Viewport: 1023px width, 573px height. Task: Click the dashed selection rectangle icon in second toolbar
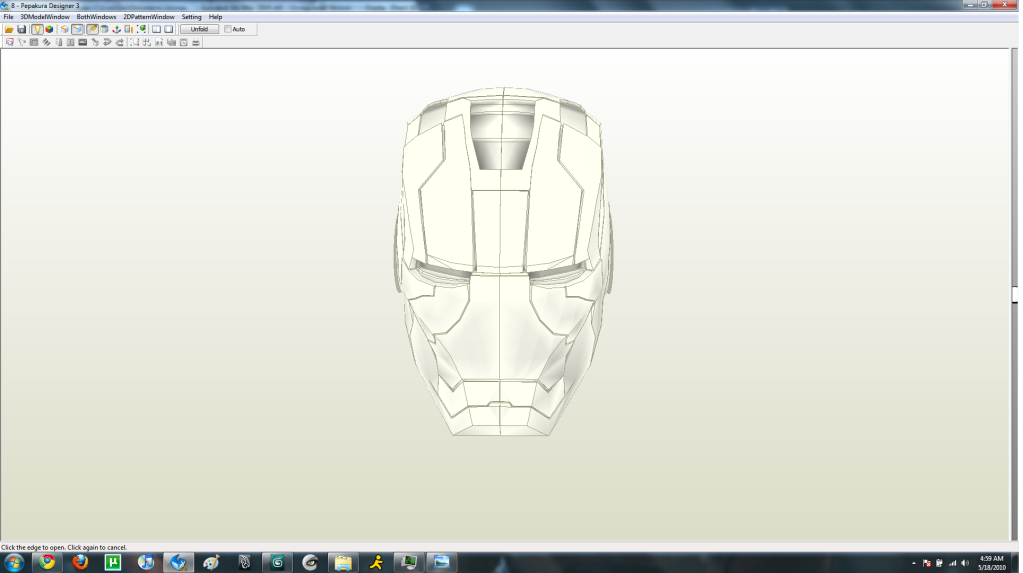click(x=135, y=42)
